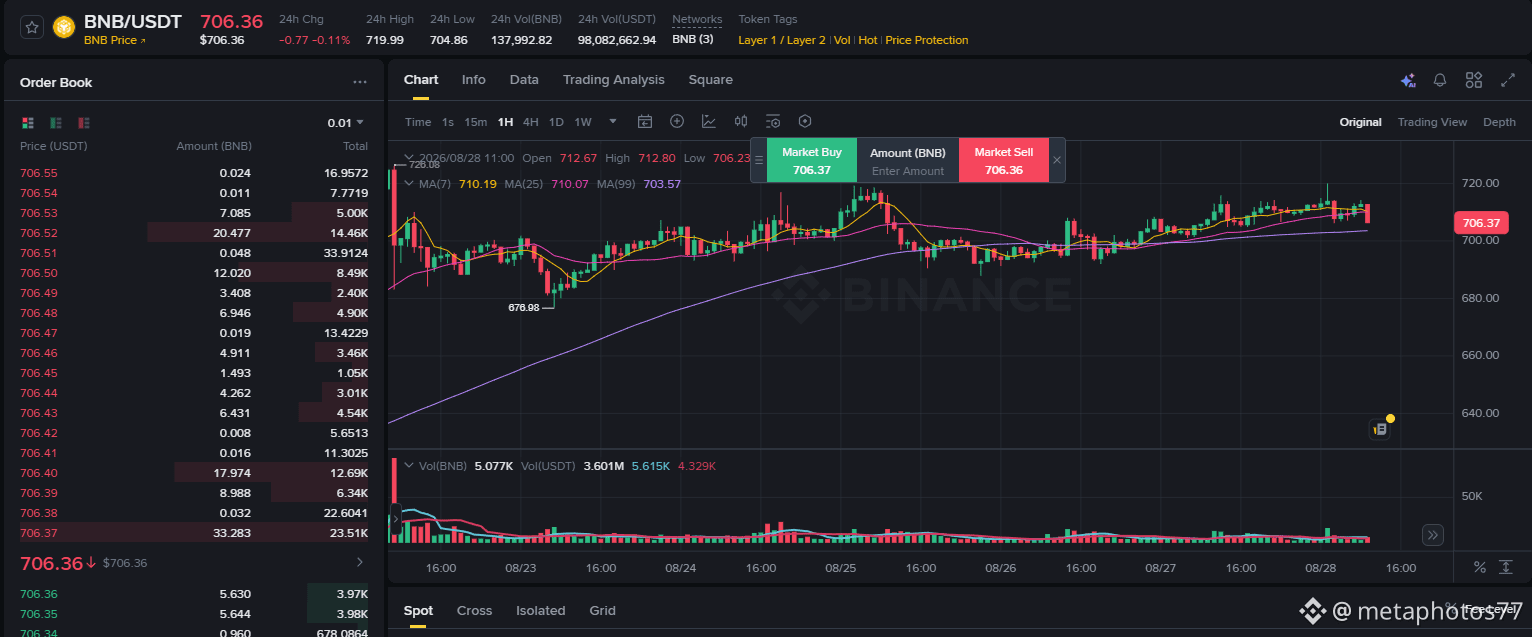Toggle percentage scale on price axis
Screen dimensions: 1532x637
(x=1480, y=568)
